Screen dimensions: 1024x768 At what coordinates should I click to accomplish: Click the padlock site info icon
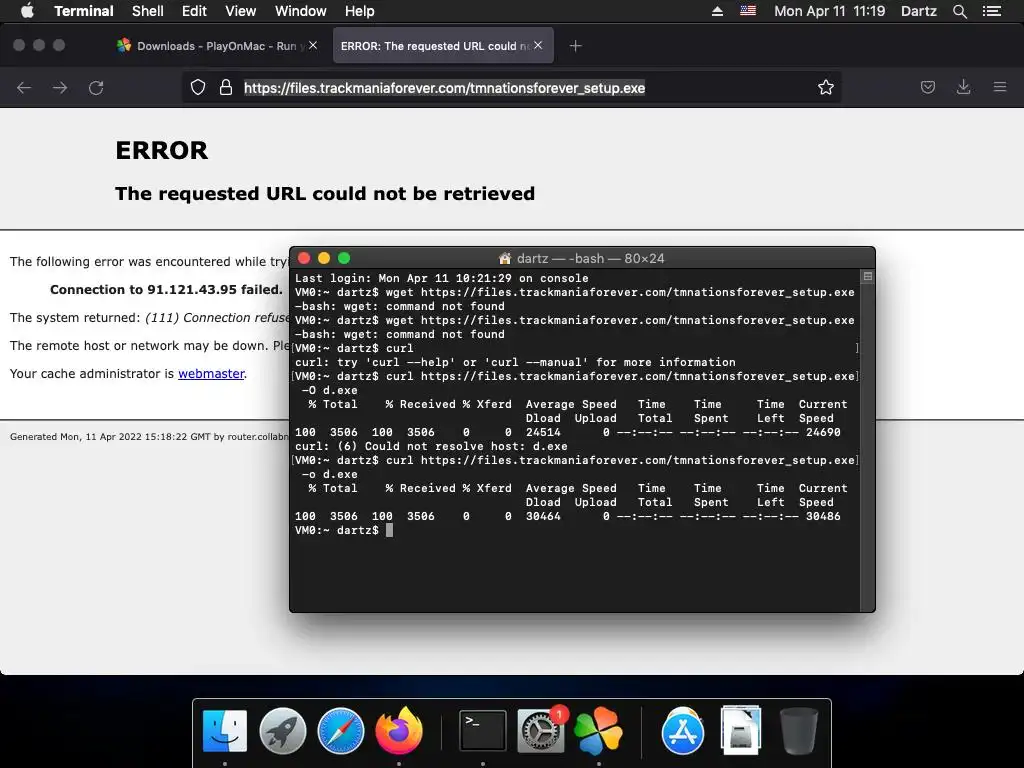[x=226, y=88]
